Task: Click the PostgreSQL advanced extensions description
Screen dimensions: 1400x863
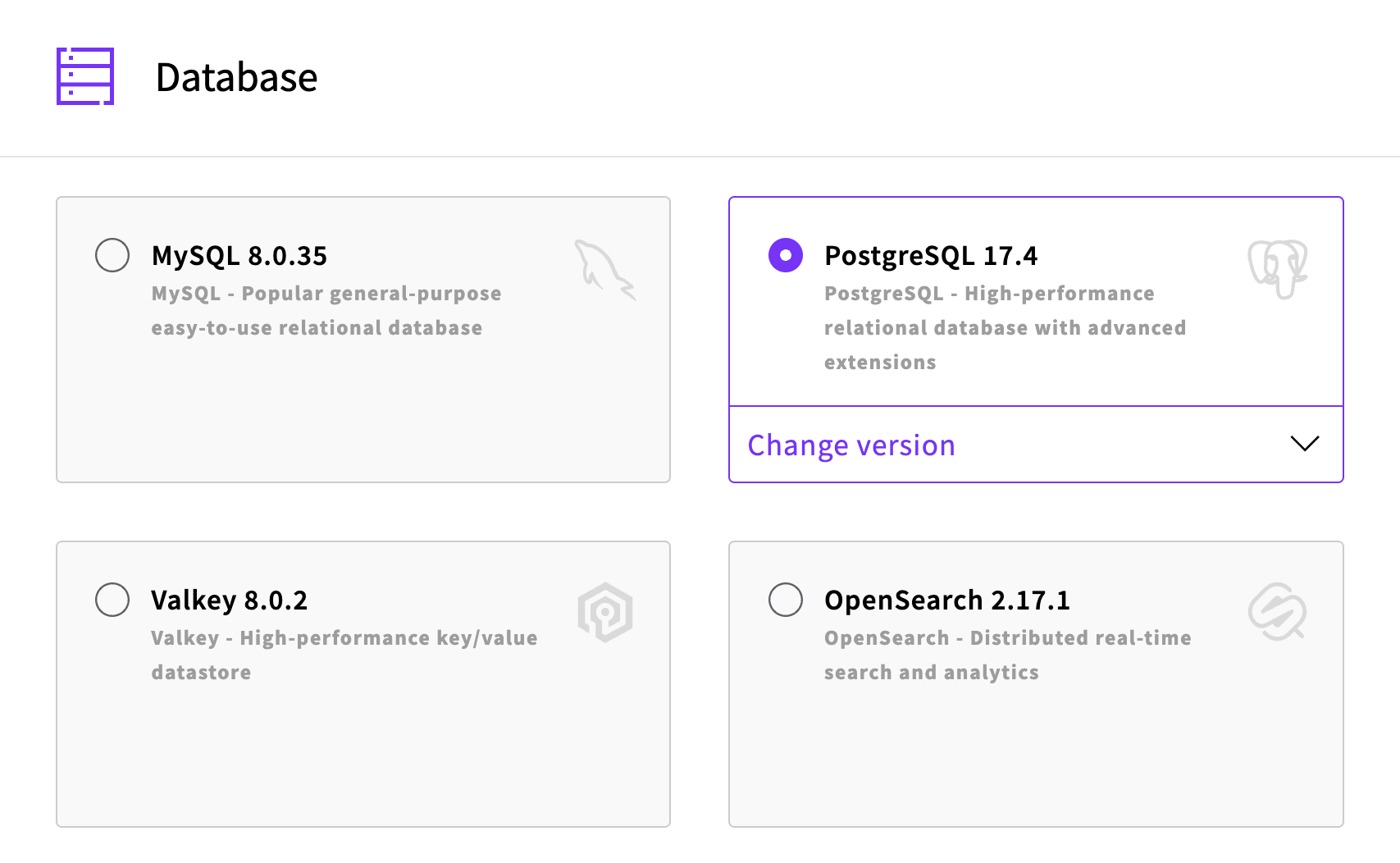Action: (1005, 328)
